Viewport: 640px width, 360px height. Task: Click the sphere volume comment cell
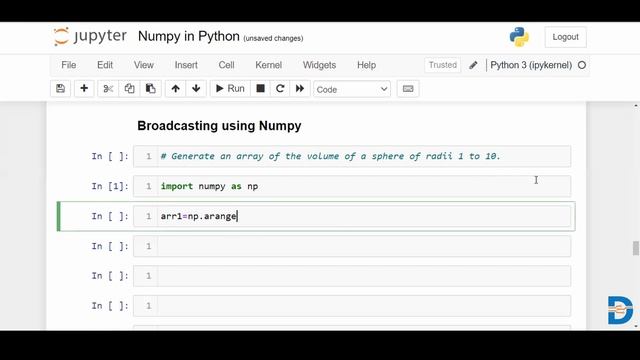352,156
